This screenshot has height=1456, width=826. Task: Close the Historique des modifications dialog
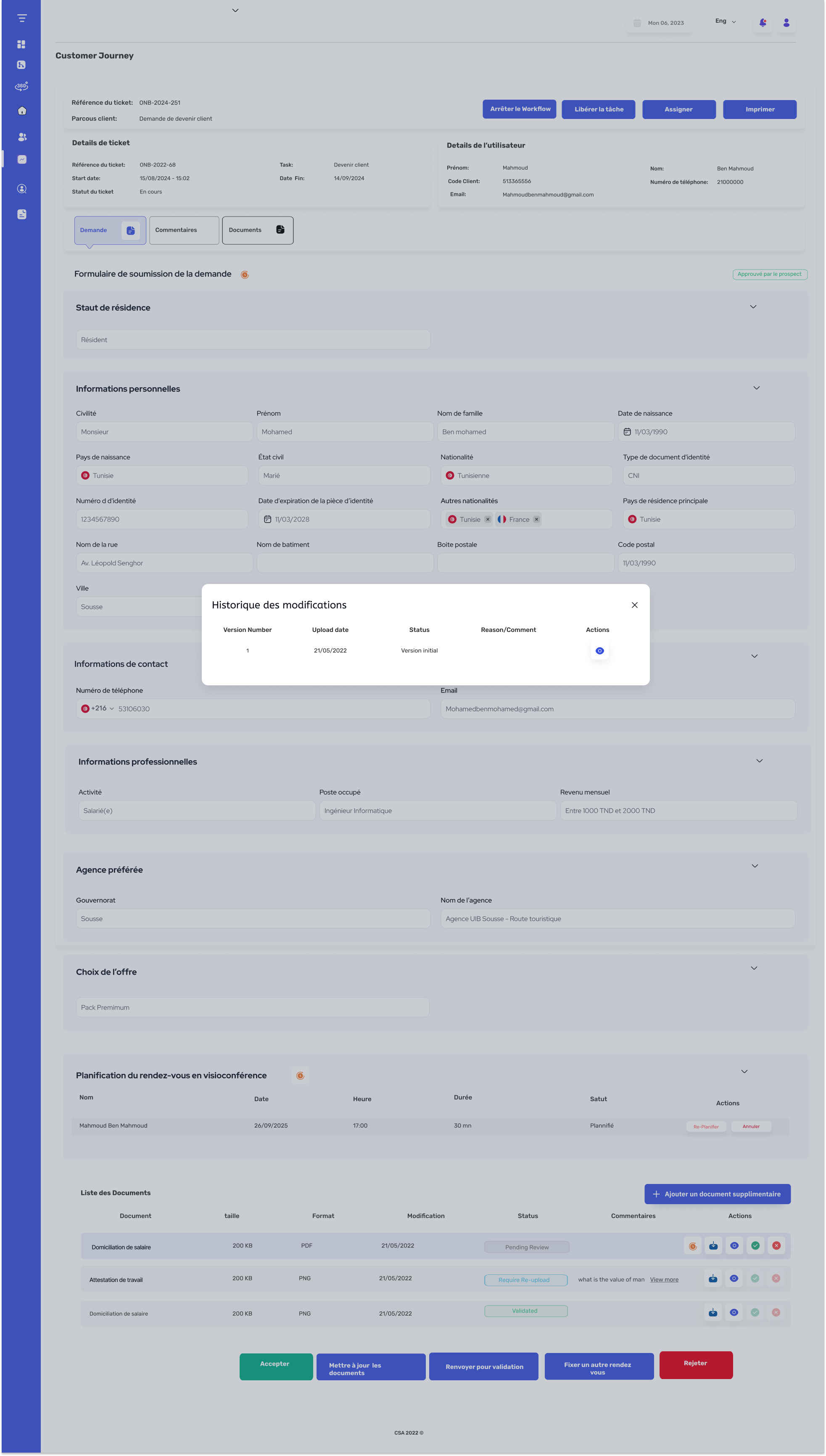634,605
